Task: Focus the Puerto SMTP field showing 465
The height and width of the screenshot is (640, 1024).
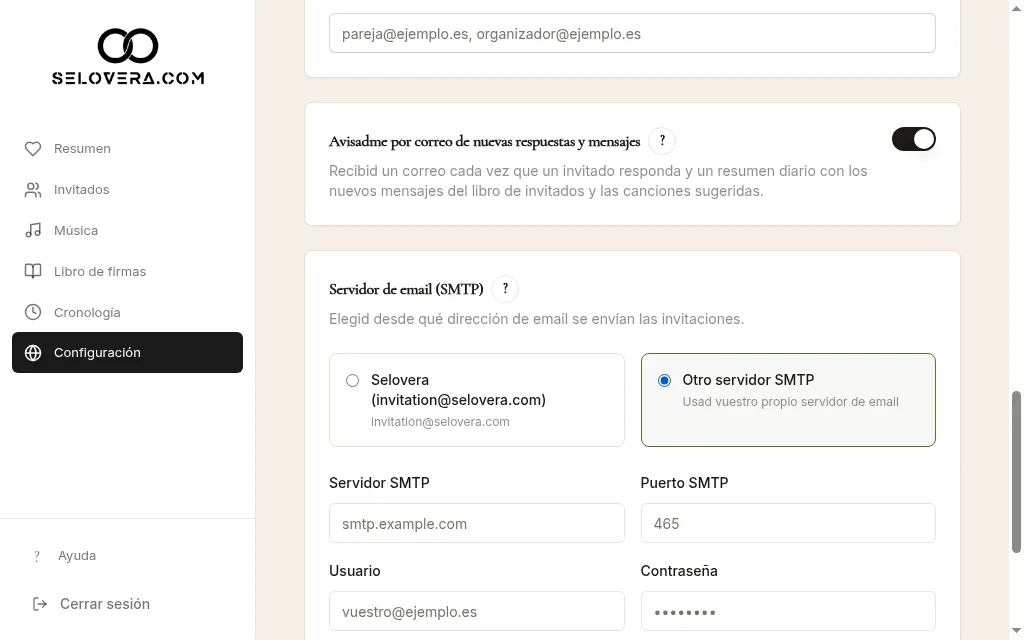Action: (788, 523)
